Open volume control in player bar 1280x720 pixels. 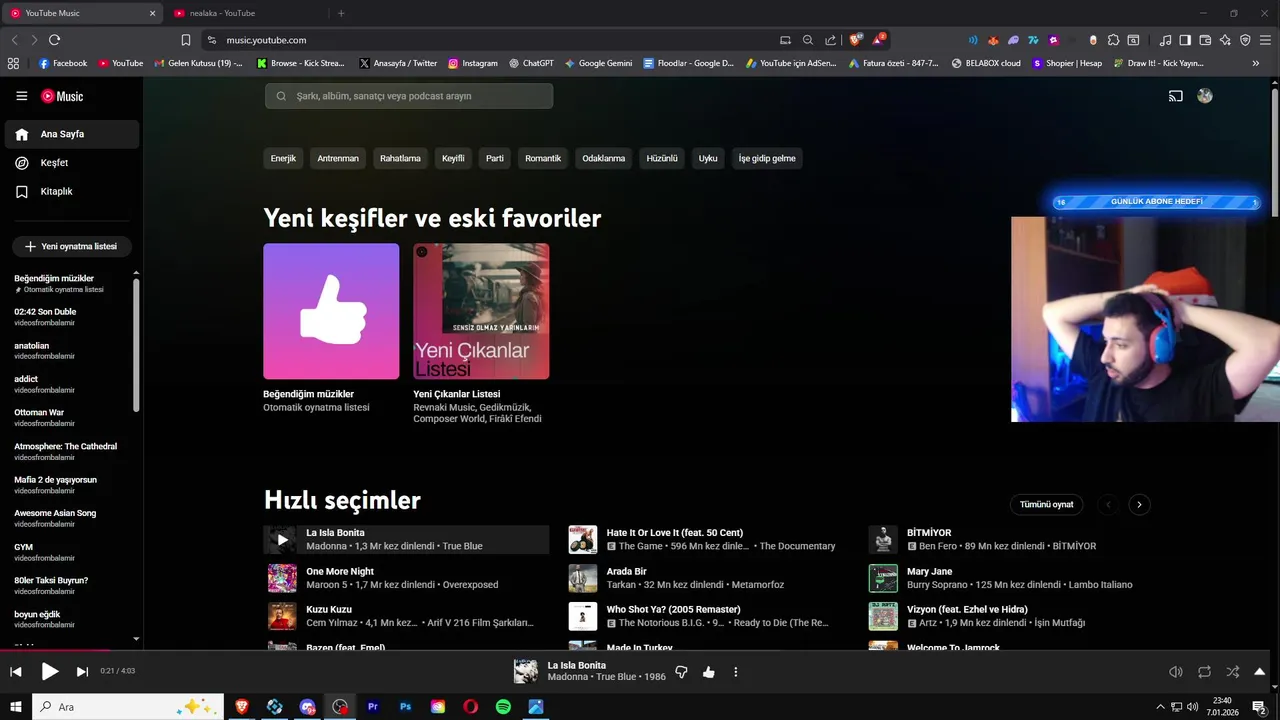(x=1176, y=672)
